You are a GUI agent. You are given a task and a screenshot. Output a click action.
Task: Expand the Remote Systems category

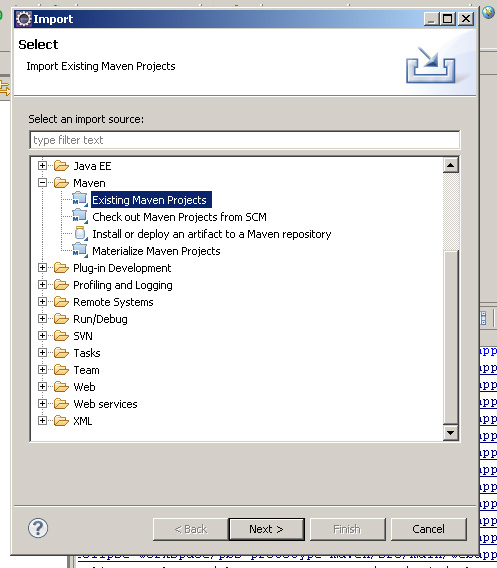point(42,301)
